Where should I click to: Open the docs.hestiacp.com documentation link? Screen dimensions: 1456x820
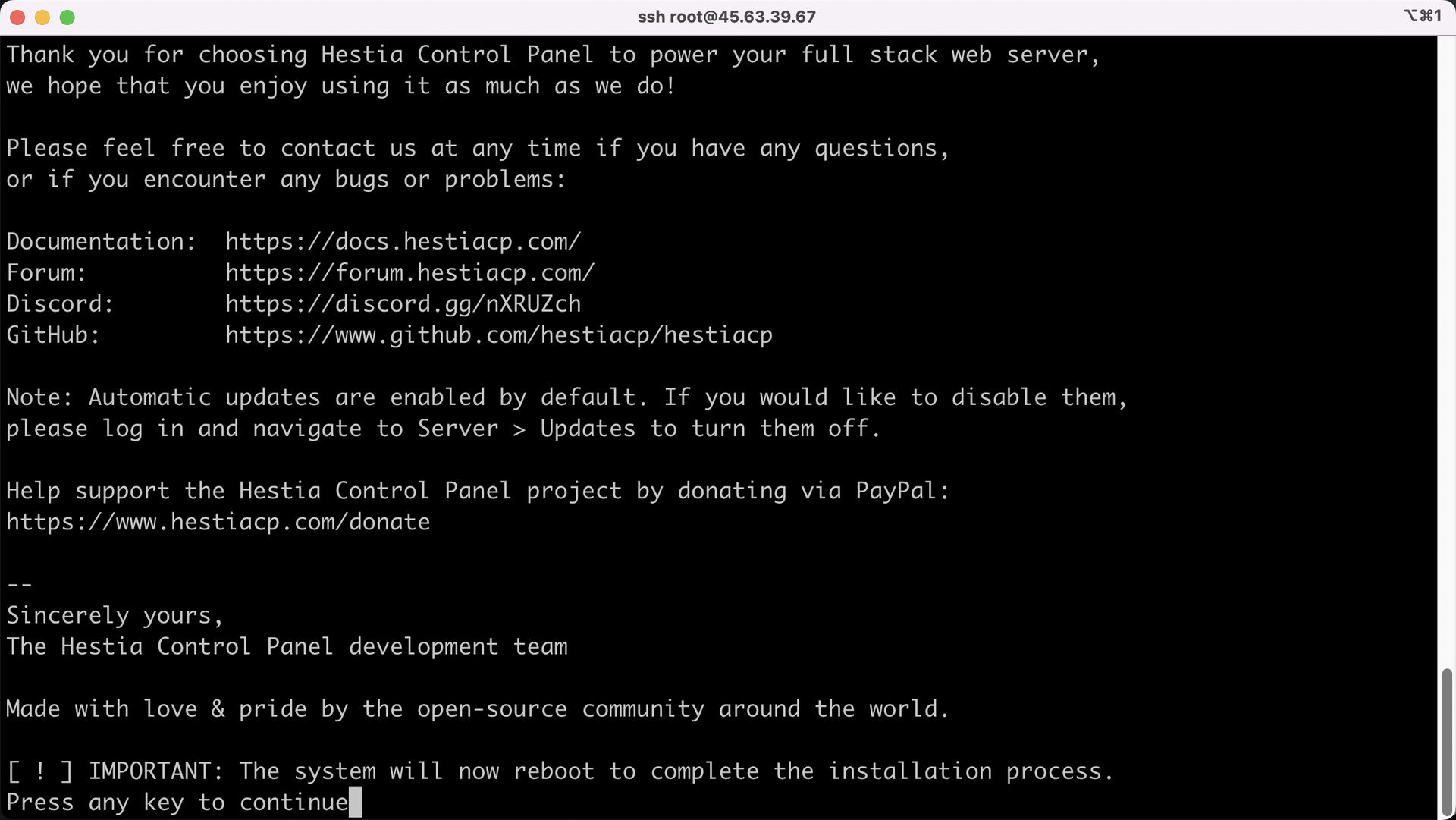coord(403,242)
